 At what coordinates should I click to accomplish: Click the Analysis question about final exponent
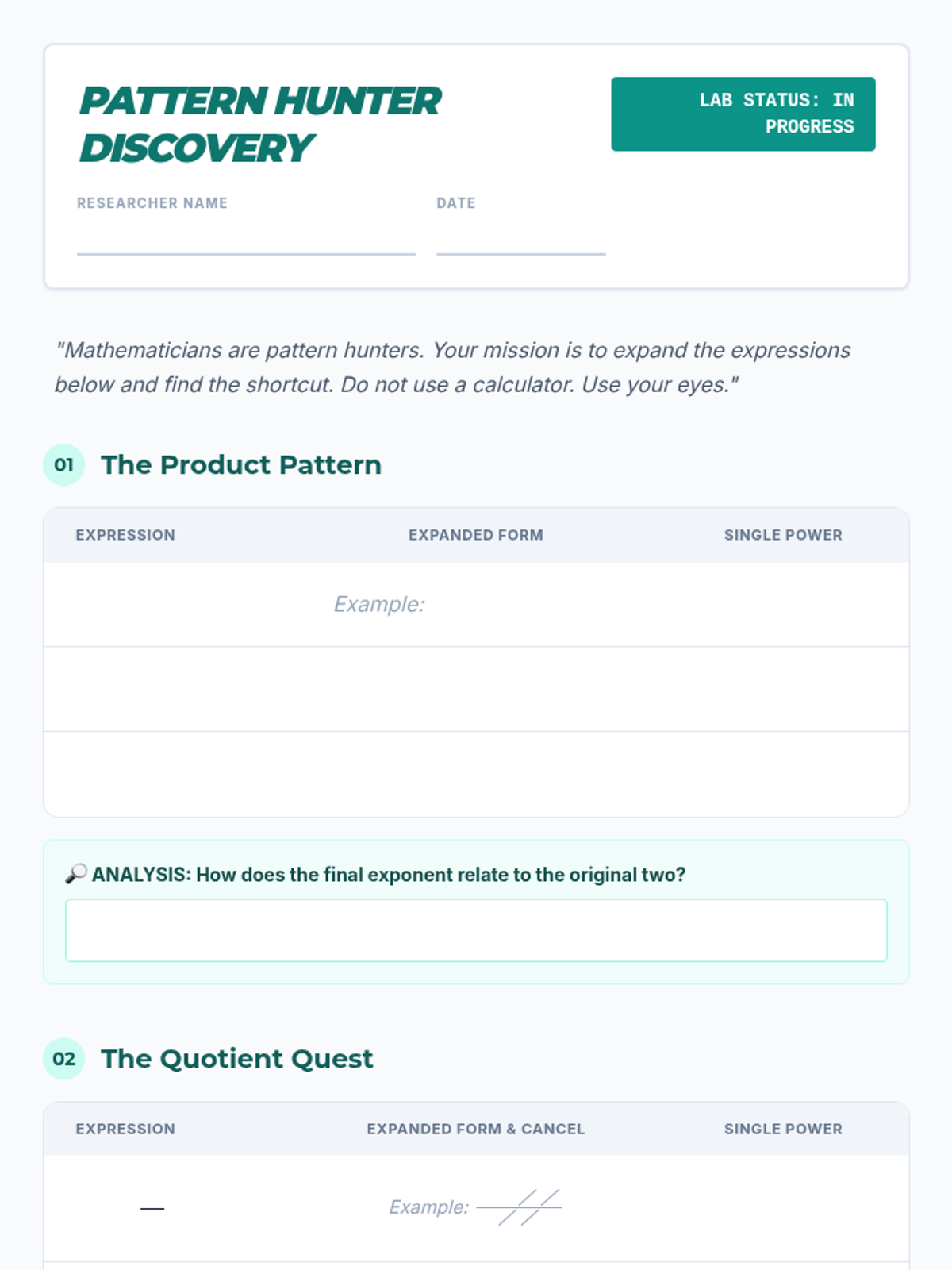(389, 874)
